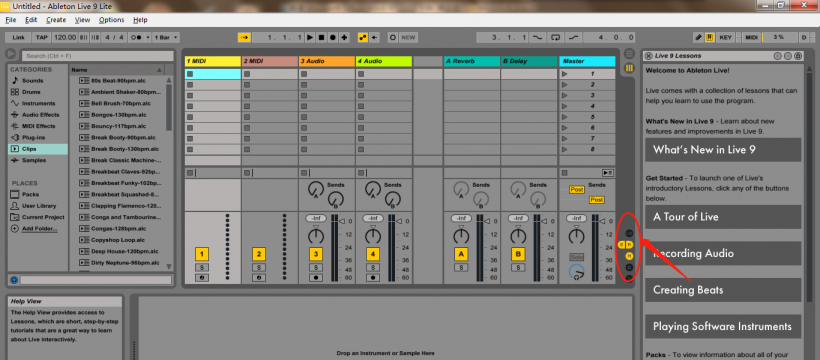Click Session Record circle button
The height and width of the screenshot is (360, 820).
click(x=393, y=38)
